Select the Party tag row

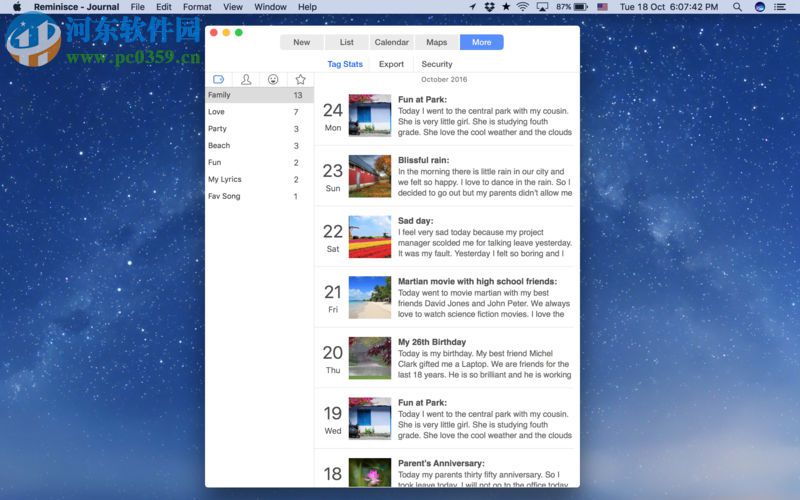(x=260, y=129)
